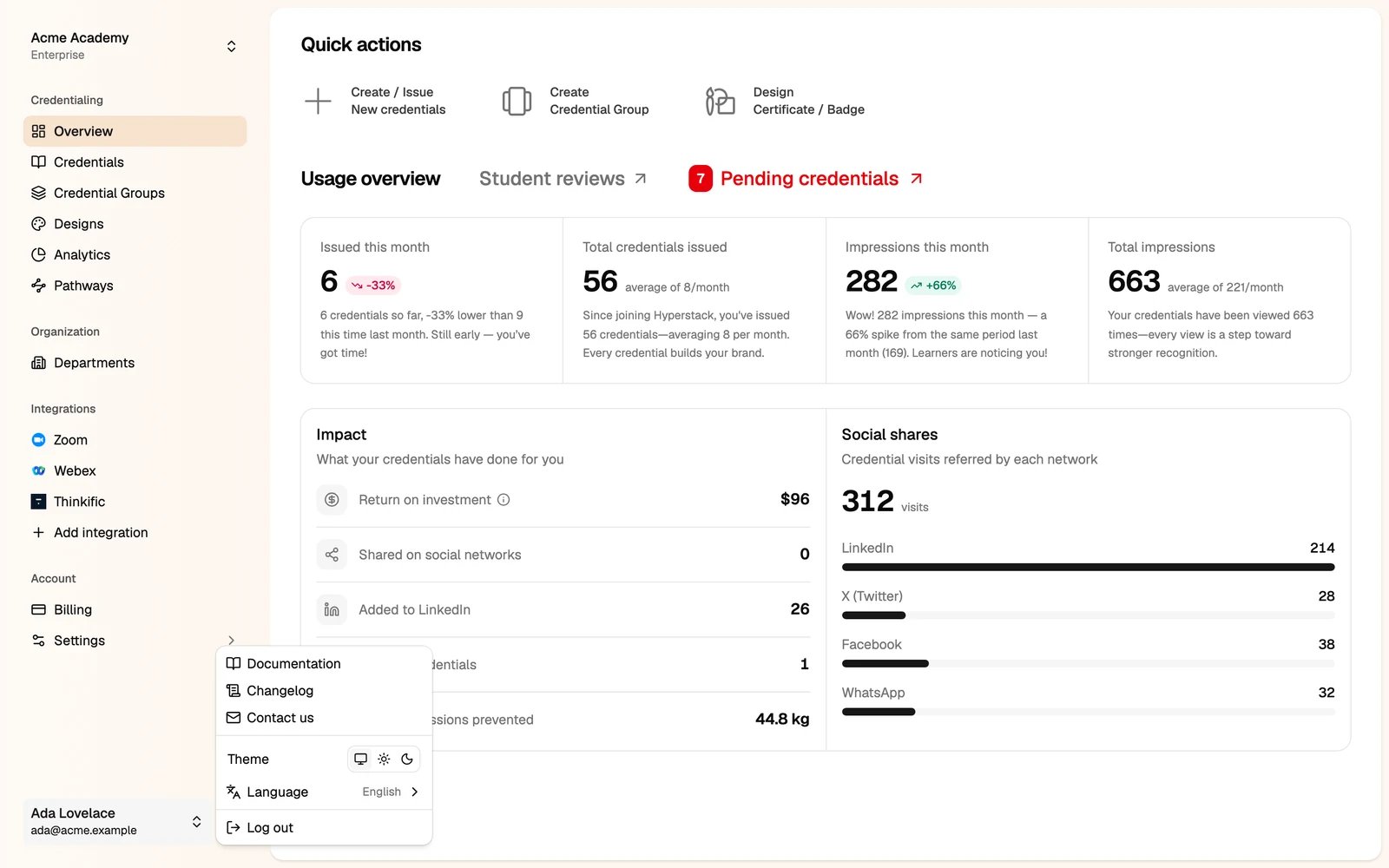Toggle the Ada Lovelace account menu
Image resolution: width=1389 pixels, height=868 pixels.
117,821
